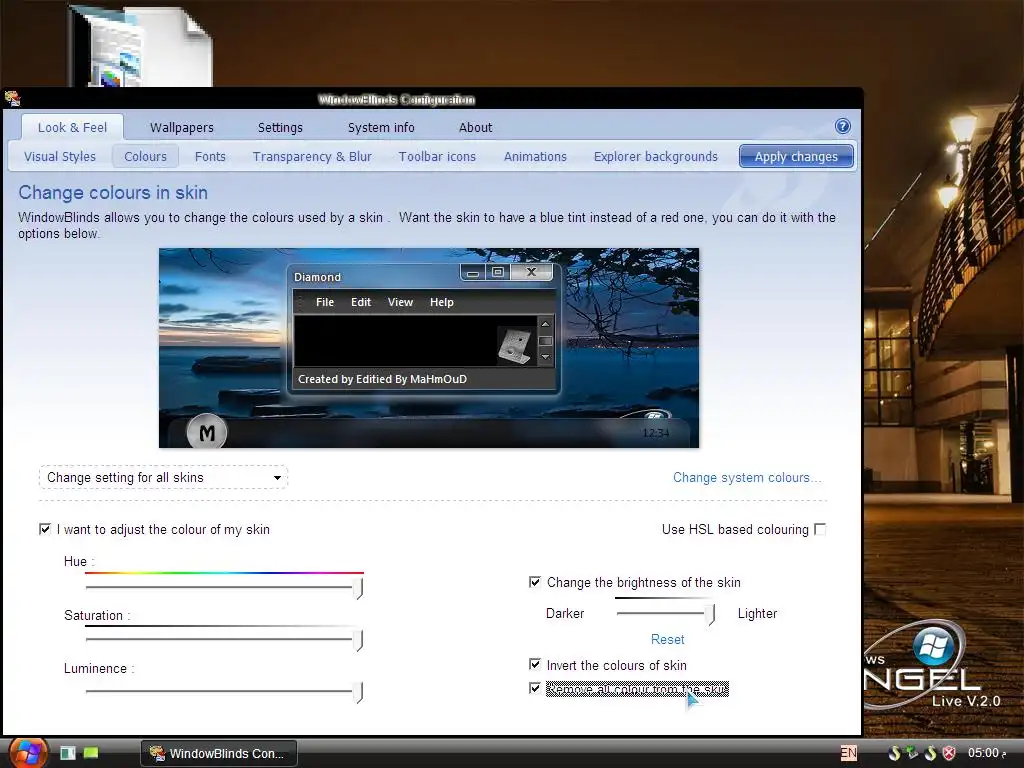Click the Apply changes button

coord(796,157)
